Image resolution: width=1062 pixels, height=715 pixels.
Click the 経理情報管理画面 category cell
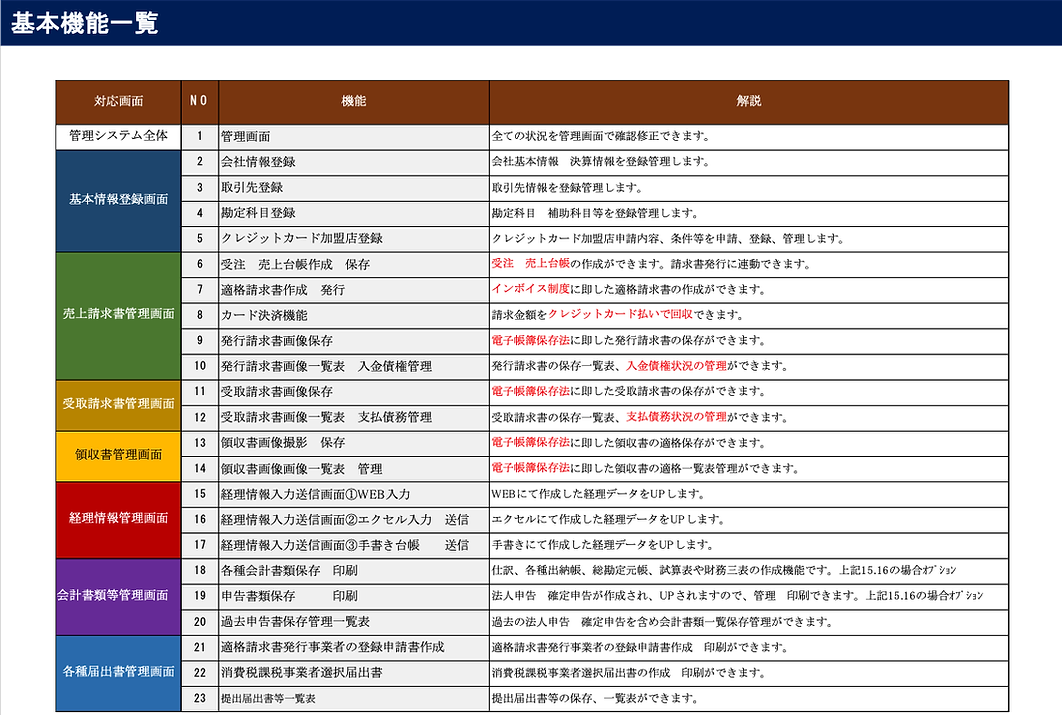pos(119,519)
